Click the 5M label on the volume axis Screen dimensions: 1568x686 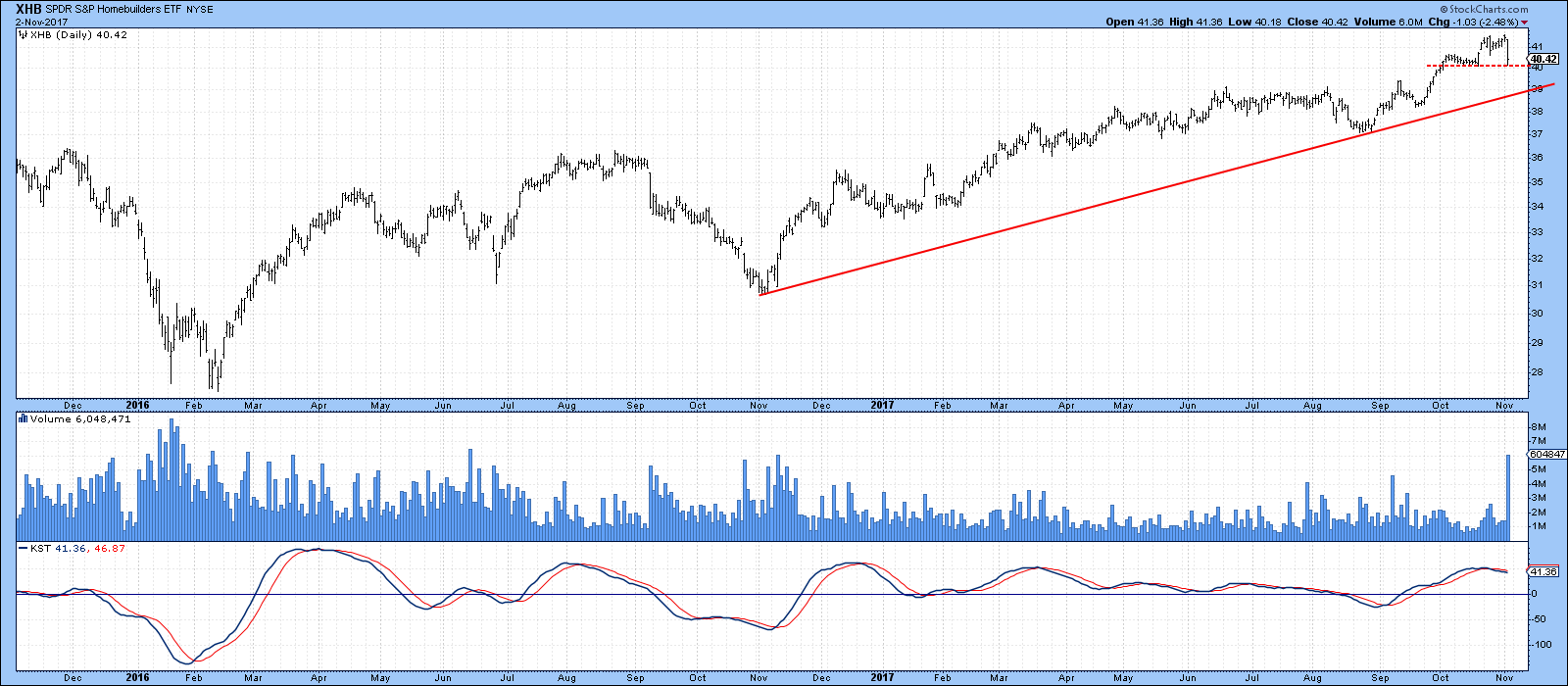(x=1538, y=469)
